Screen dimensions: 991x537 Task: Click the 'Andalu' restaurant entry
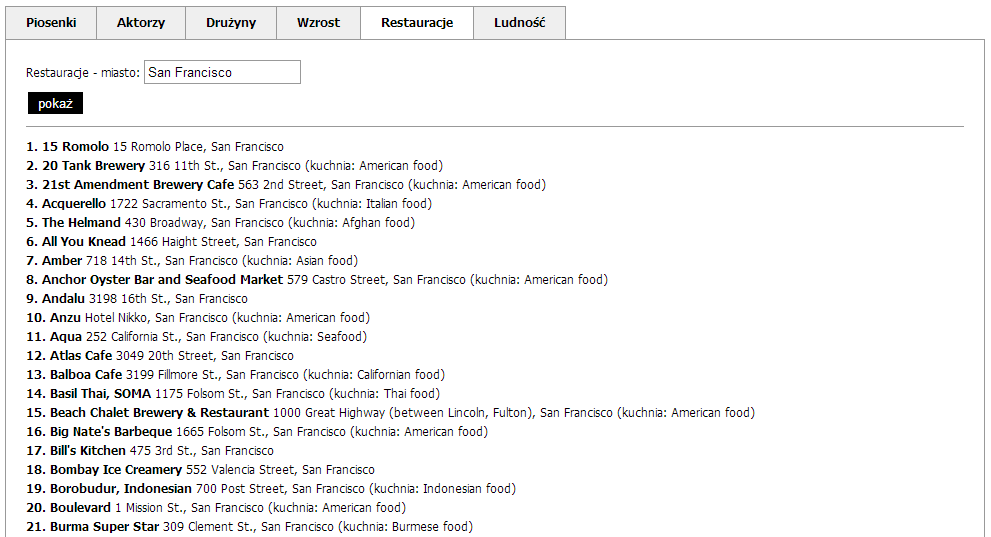tap(137, 298)
